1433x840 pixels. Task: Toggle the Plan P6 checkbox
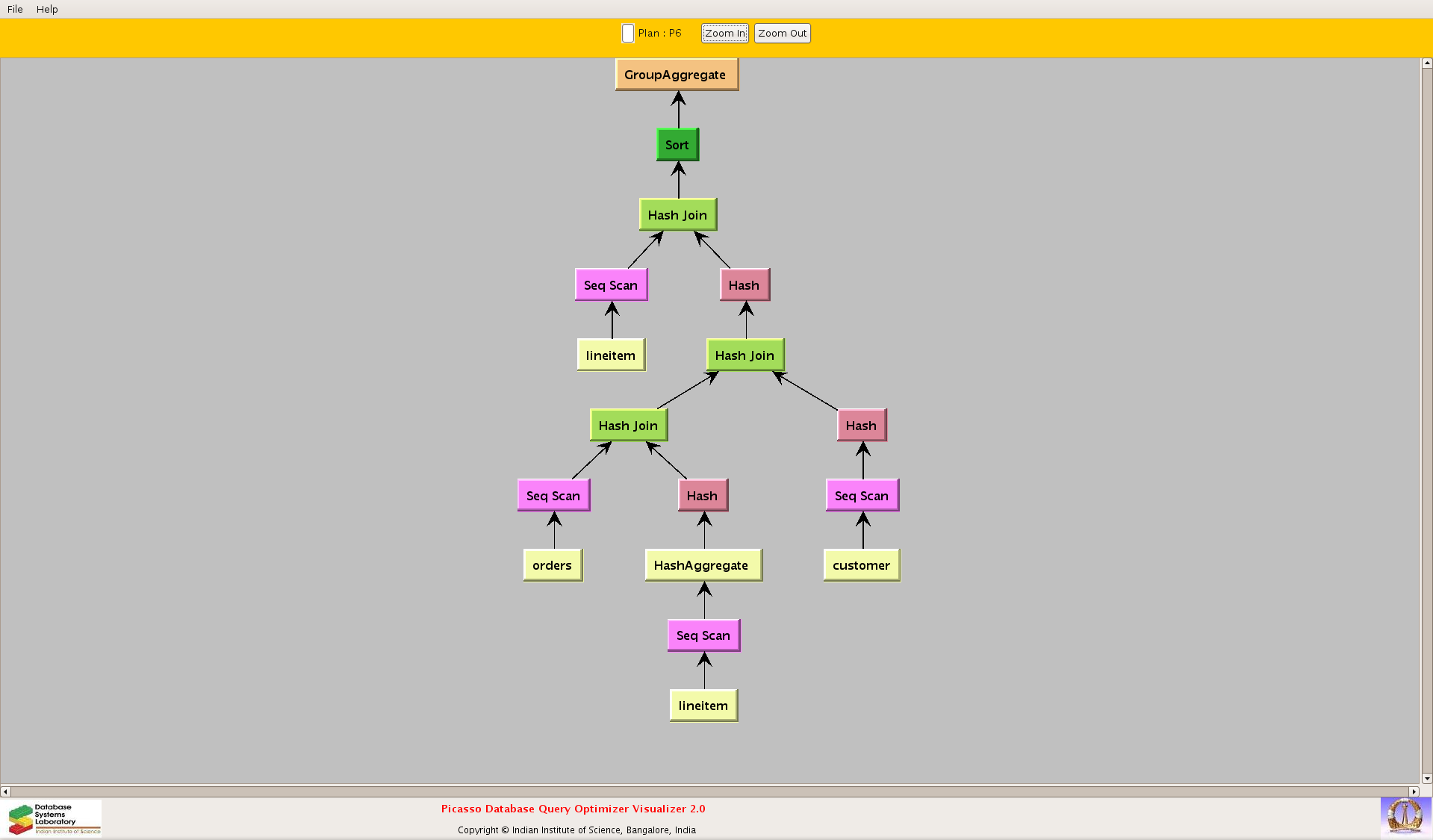click(628, 34)
